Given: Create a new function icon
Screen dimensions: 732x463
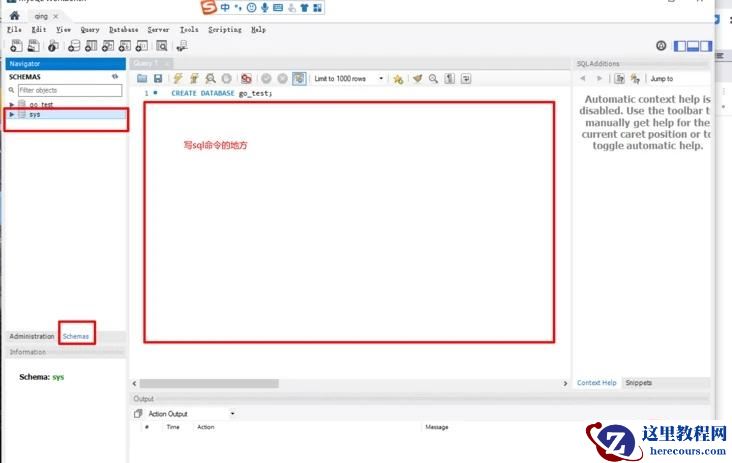Looking at the screenshot, I should 141,46.
